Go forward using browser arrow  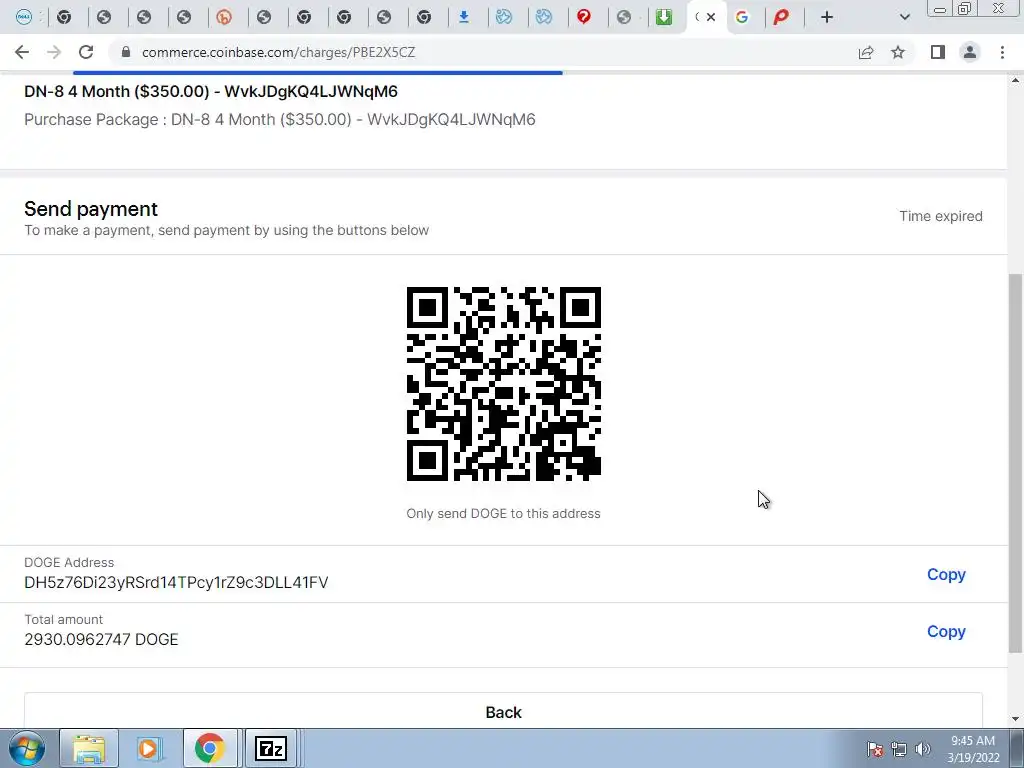(54, 52)
